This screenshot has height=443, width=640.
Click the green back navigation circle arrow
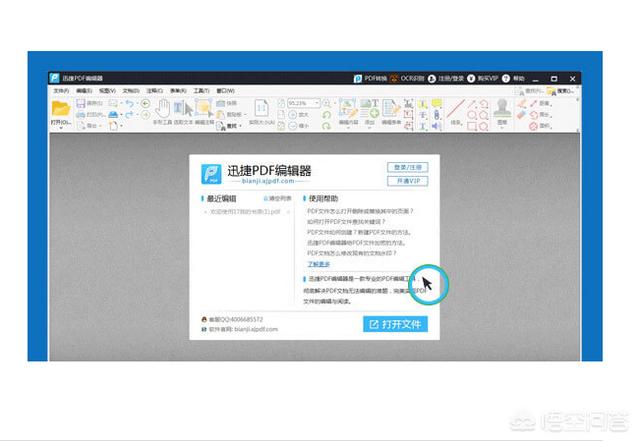(x=145, y=103)
